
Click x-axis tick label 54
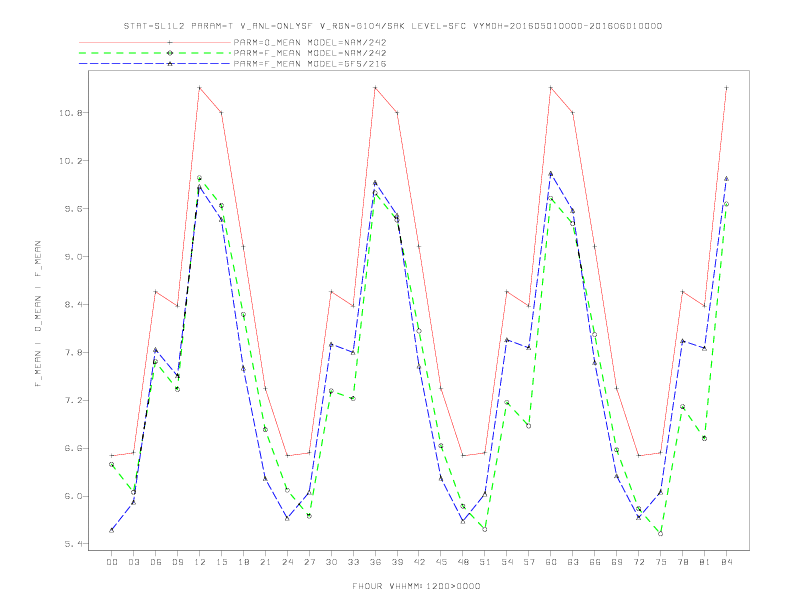(507, 562)
